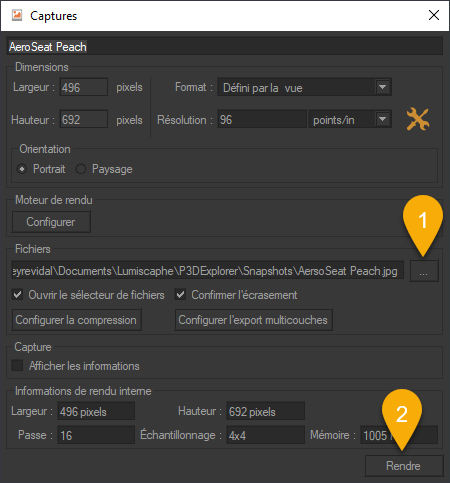Open the points/in unit dropdown
The image size is (450, 483).
point(350,119)
